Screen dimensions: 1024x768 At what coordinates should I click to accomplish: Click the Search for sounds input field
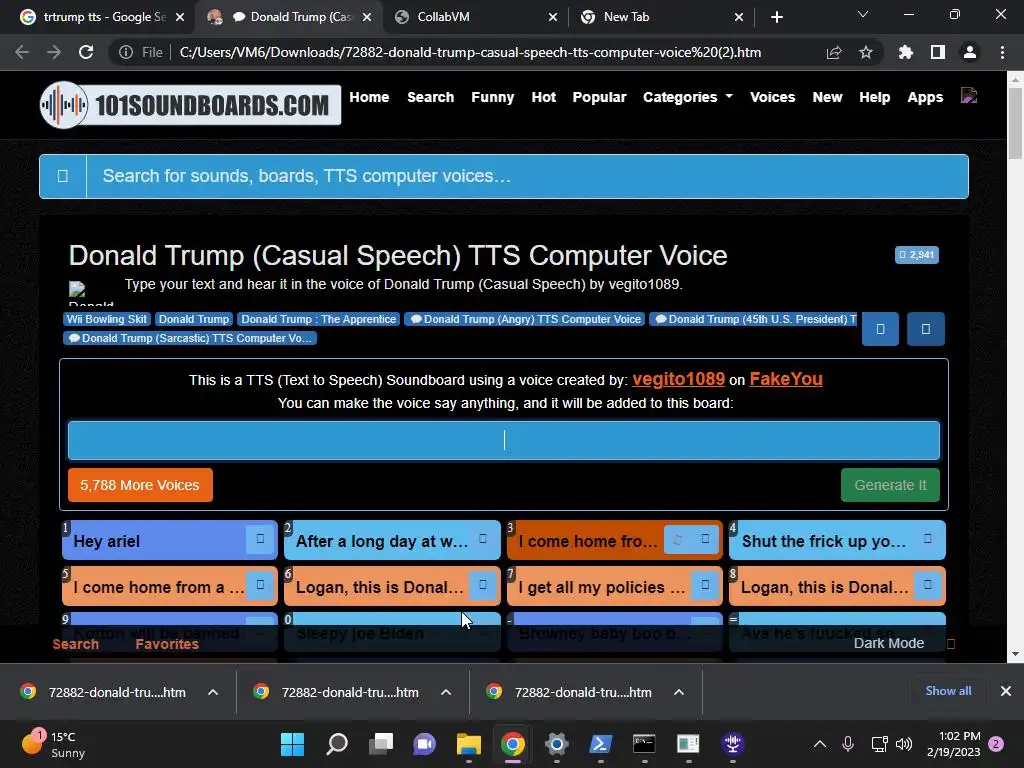pyautogui.click(x=526, y=176)
